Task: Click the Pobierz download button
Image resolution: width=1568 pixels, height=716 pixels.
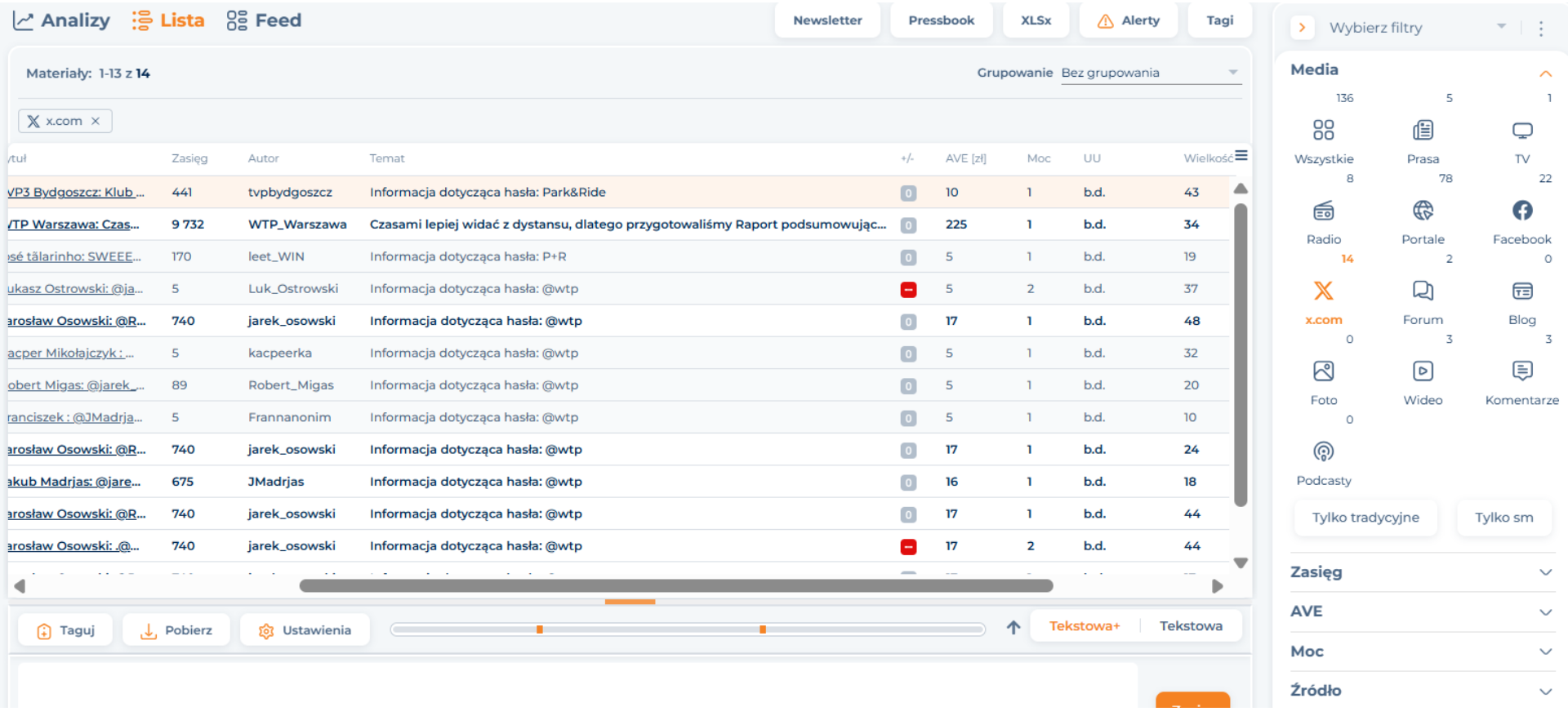Action: [x=176, y=630]
